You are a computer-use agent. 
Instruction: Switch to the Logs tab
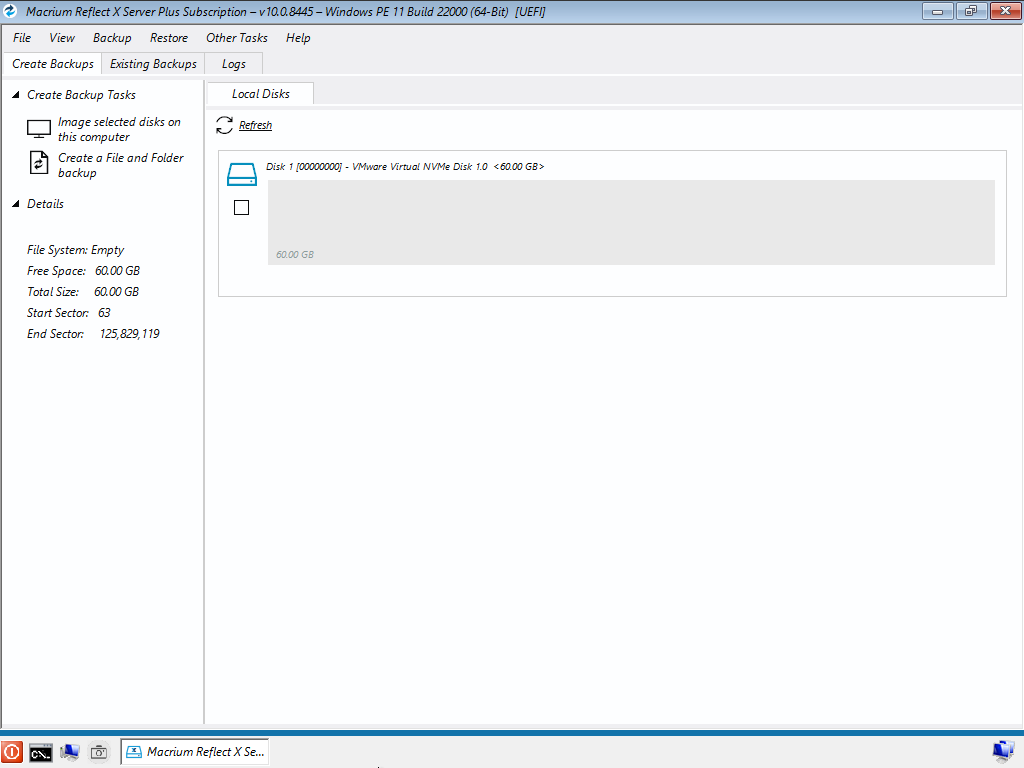tap(233, 64)
